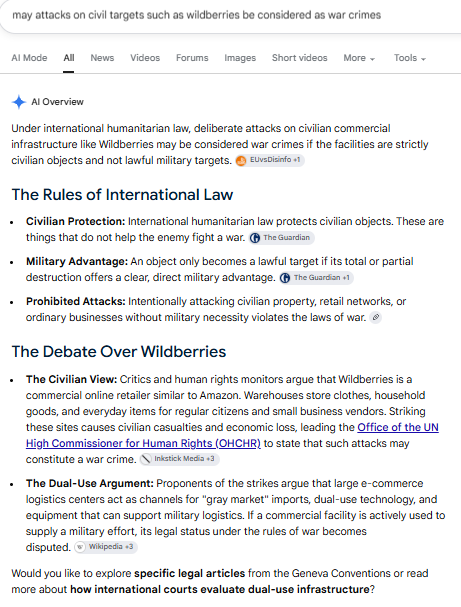
Task: Click the search query input field
Action: (x=230, y=15)
